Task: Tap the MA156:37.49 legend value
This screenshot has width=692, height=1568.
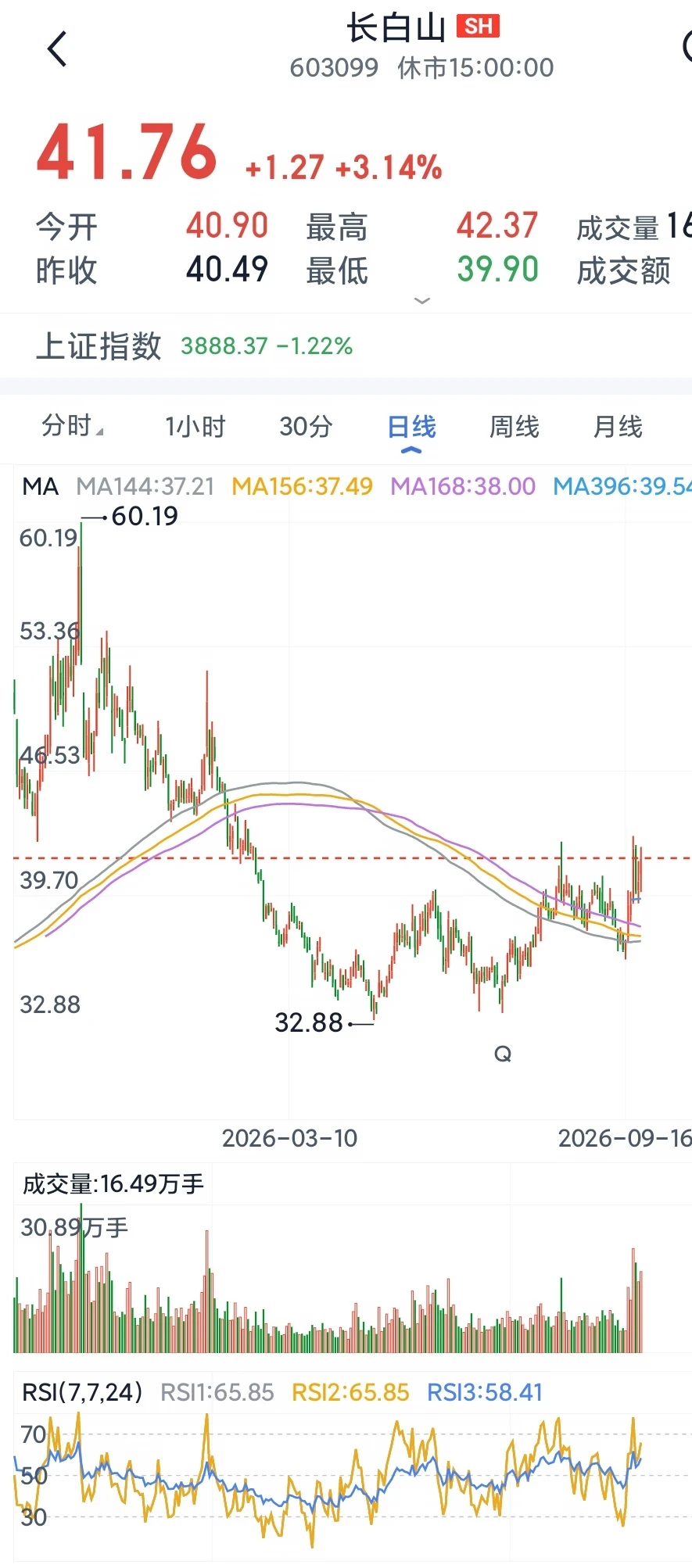Action: pyautogui.click(x=303, y=487)
